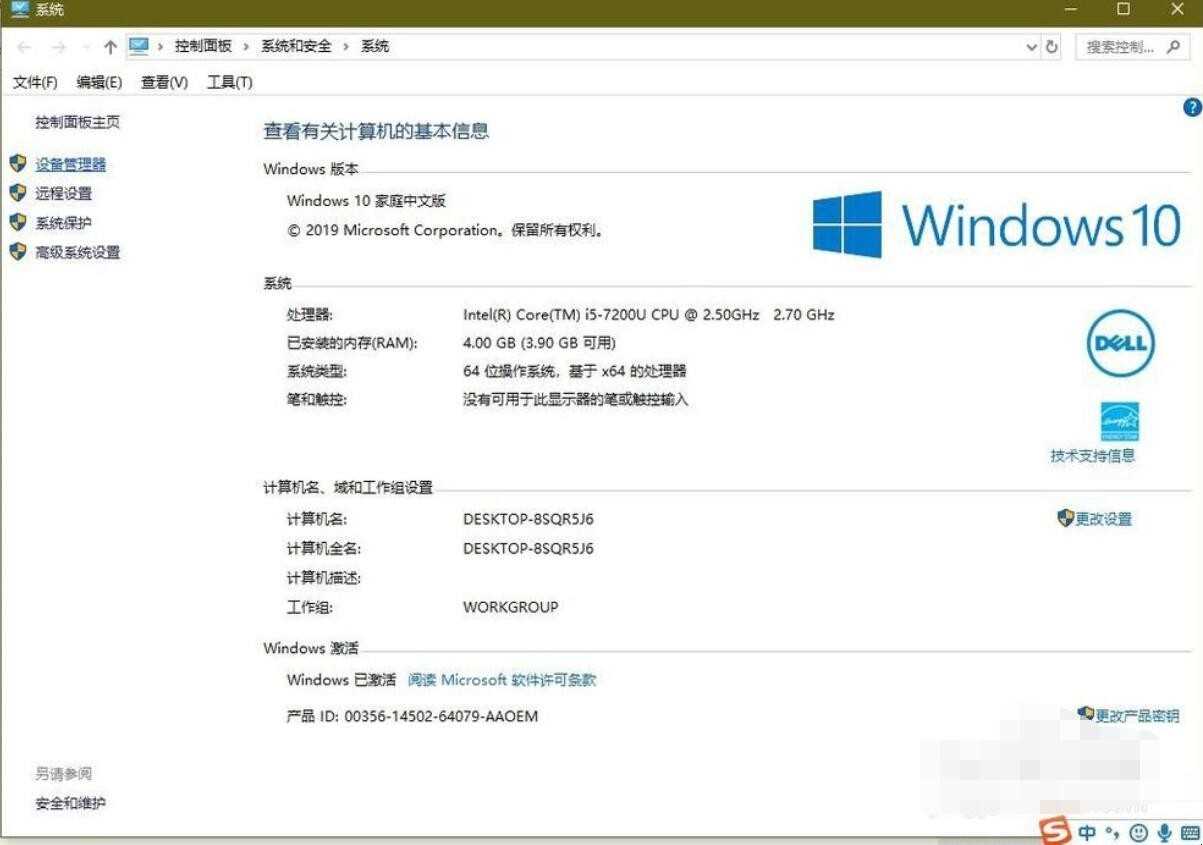Open 设备管理器 link
Image resolution: width=1203 pixels, height=845 pixels.
click(x=70, y=164)
